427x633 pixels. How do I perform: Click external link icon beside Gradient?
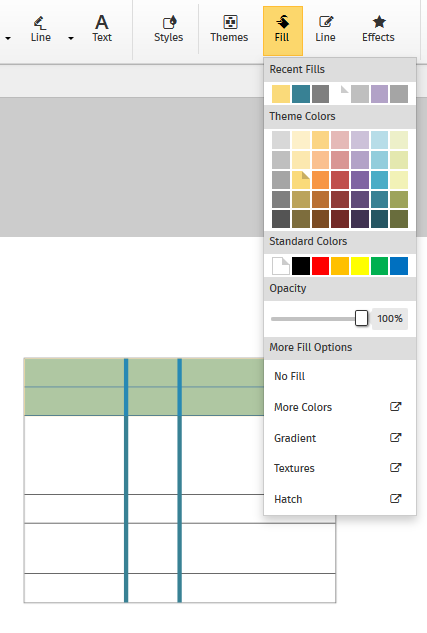396,437
